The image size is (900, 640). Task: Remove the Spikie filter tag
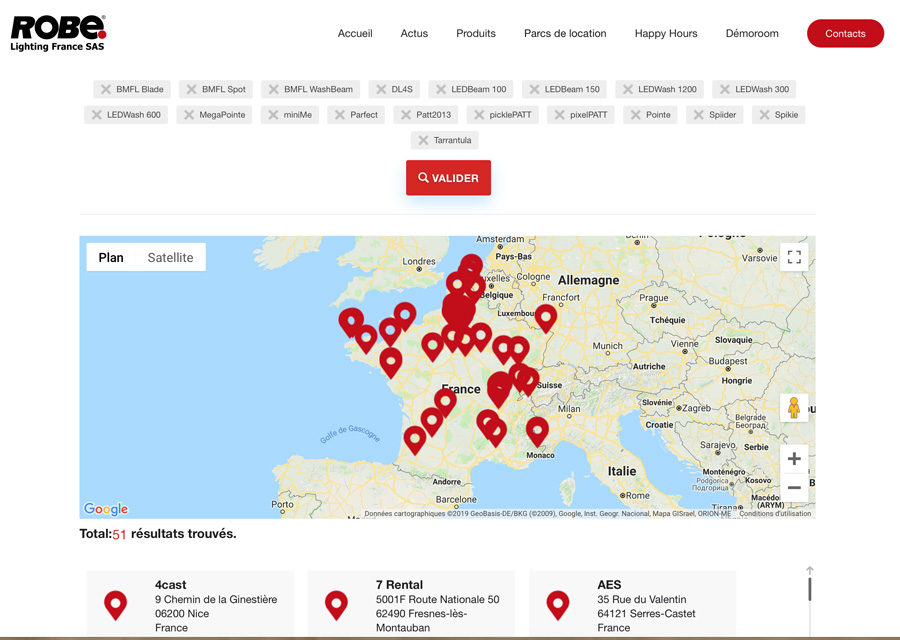click(x=765, y=115)
